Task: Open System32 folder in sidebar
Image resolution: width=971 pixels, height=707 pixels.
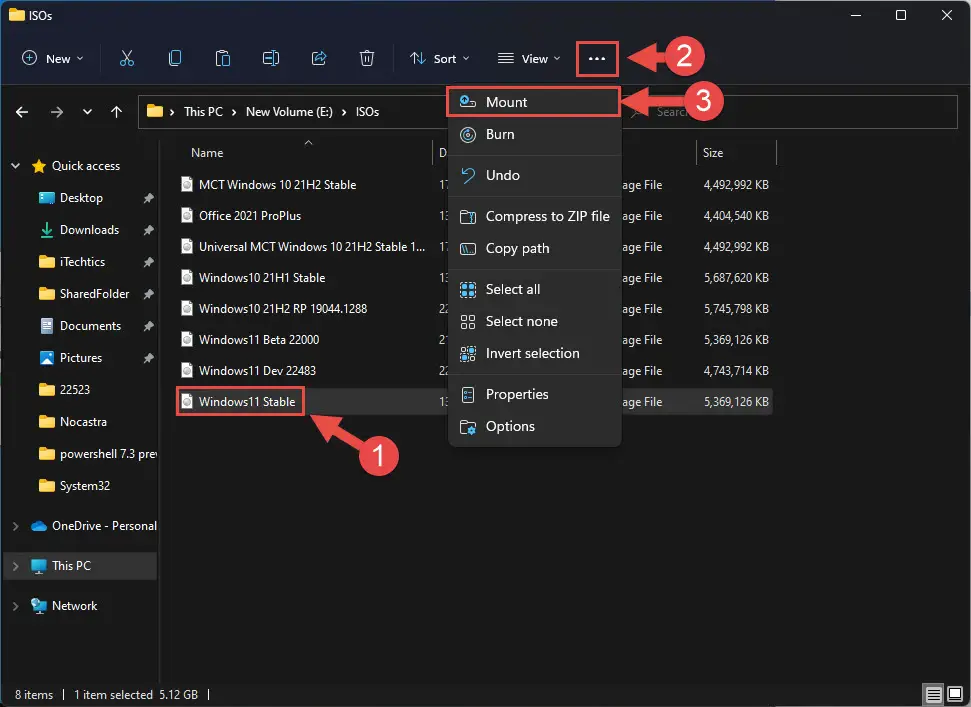Action: tap(85, 486)
